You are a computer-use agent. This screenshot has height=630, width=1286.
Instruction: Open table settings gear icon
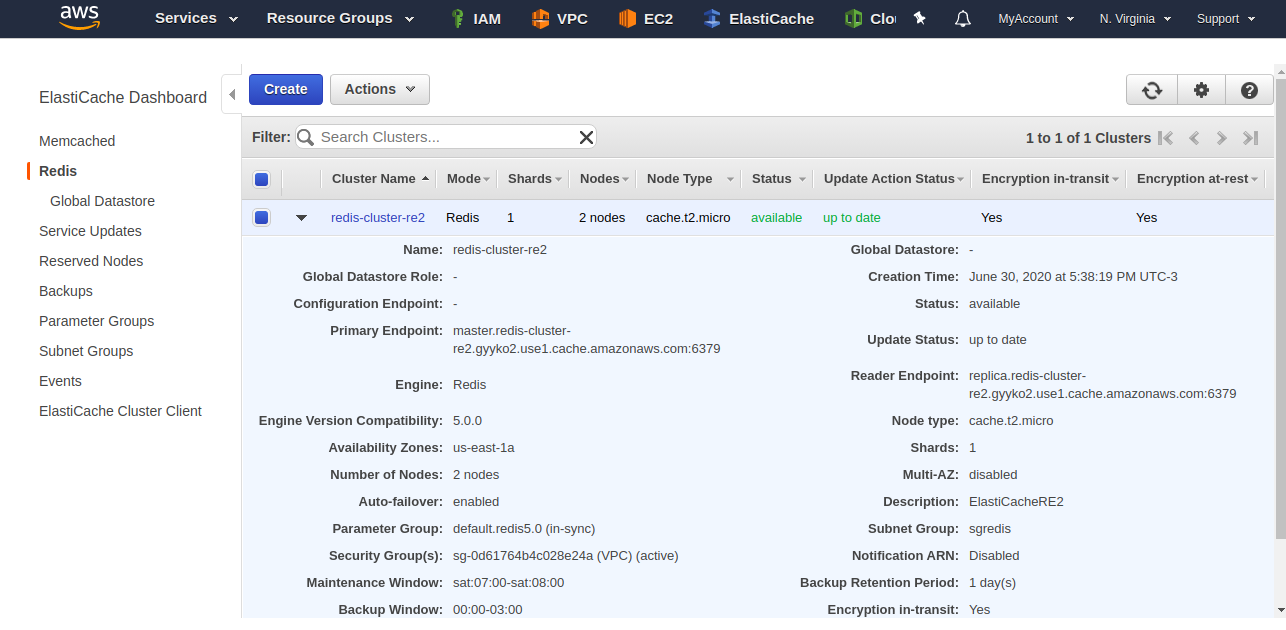pos(1201,90)
